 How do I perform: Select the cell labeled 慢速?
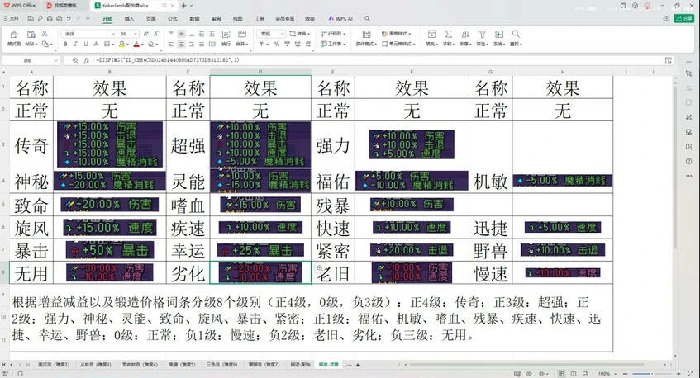tap(491, 273)
